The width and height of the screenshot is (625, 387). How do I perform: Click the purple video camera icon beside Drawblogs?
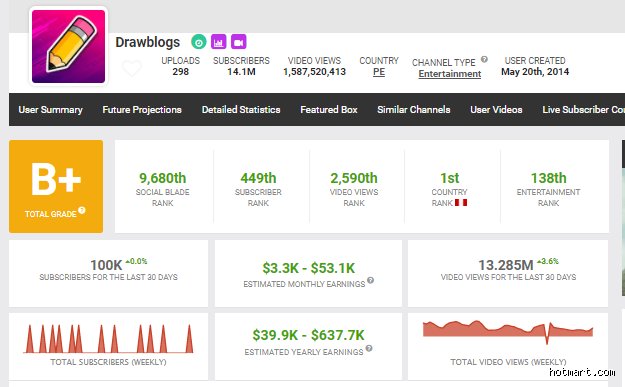click(x=238, y=42)
